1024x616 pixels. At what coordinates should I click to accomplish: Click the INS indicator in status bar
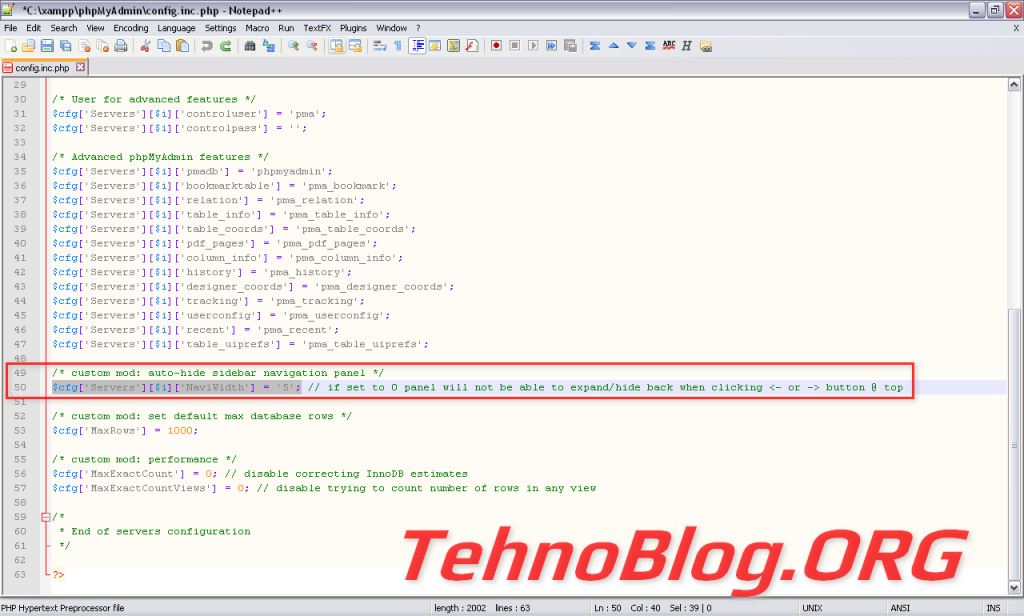(x=992, y=608)
